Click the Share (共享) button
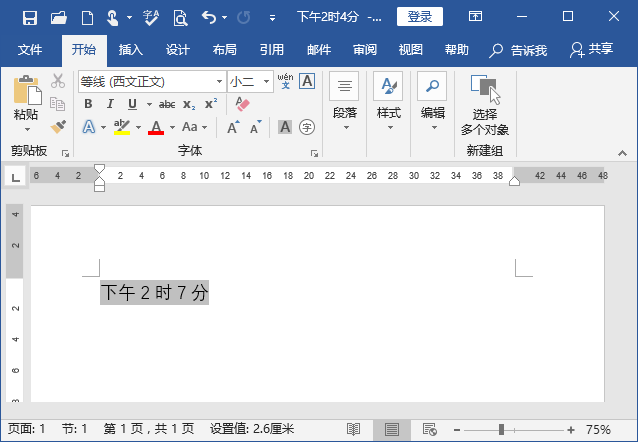638x442 pixels. tap(592, 50)
